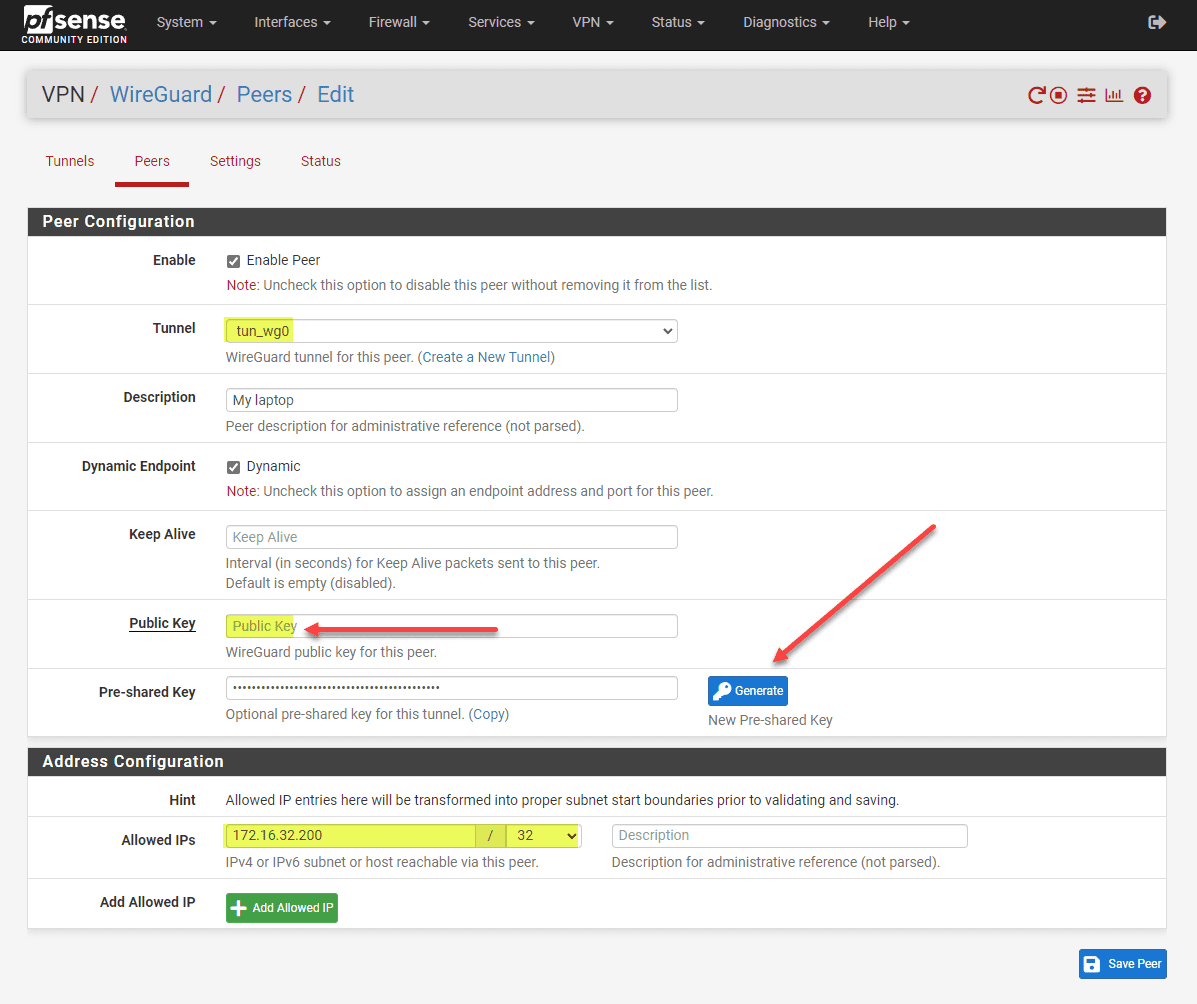
Task: Open the Firewall menu
Action: [398, 22]
